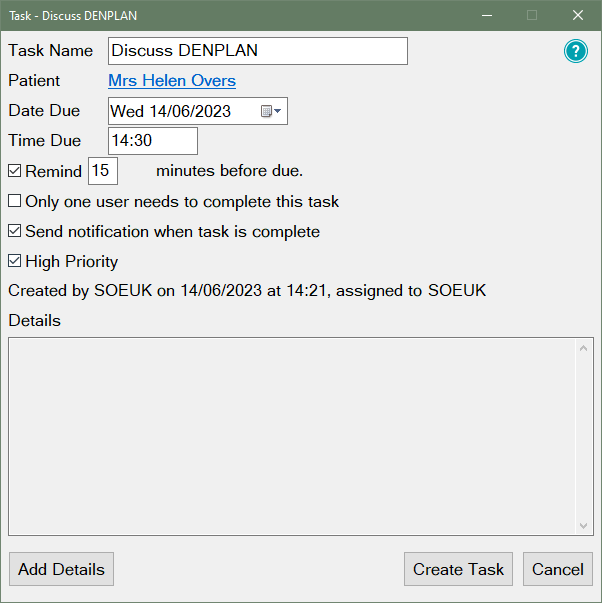Click the Create Task button
Image resolution: width=602 pixels, height=603 pixels.
click(x=458, y=569)
